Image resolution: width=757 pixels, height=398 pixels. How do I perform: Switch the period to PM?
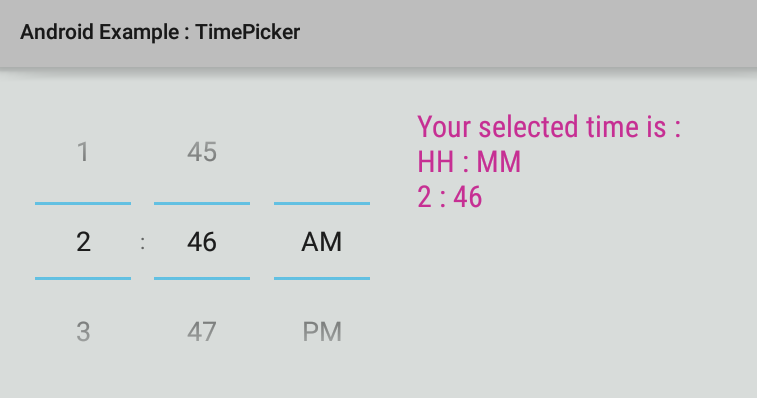(x=322, y=332)
